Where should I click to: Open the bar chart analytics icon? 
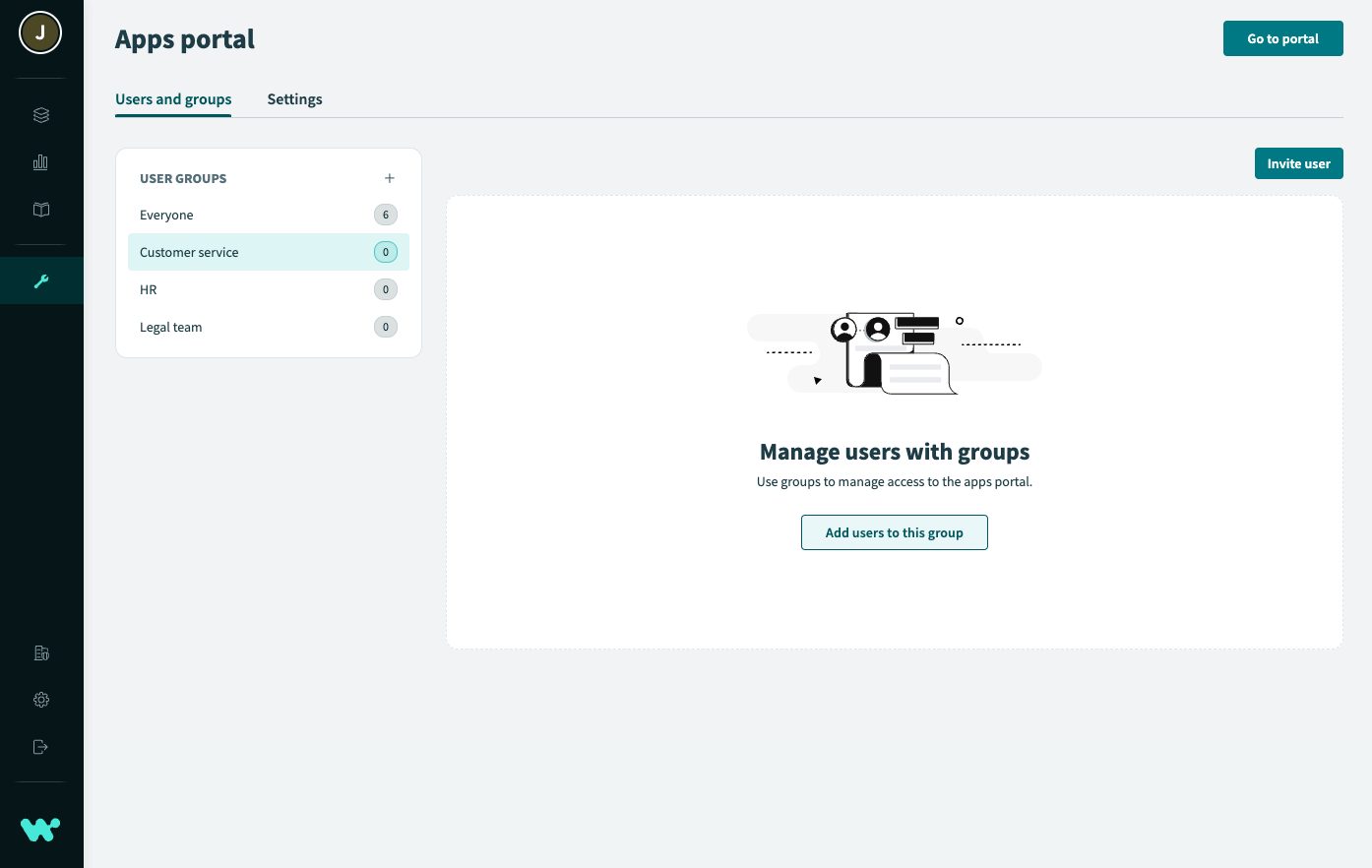tap(41, 162)
